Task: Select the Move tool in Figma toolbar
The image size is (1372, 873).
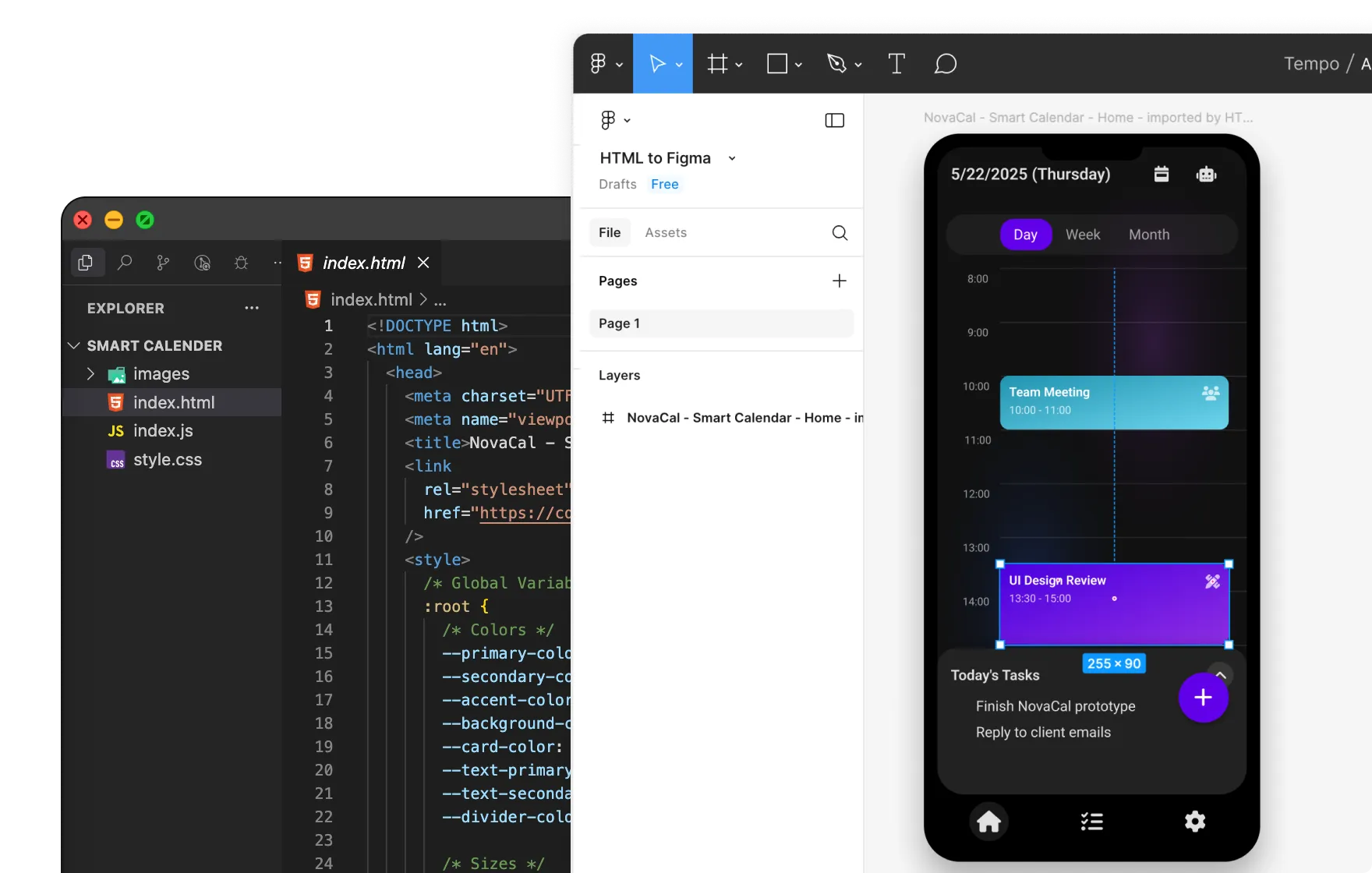Action: click(x=657, y=63)
